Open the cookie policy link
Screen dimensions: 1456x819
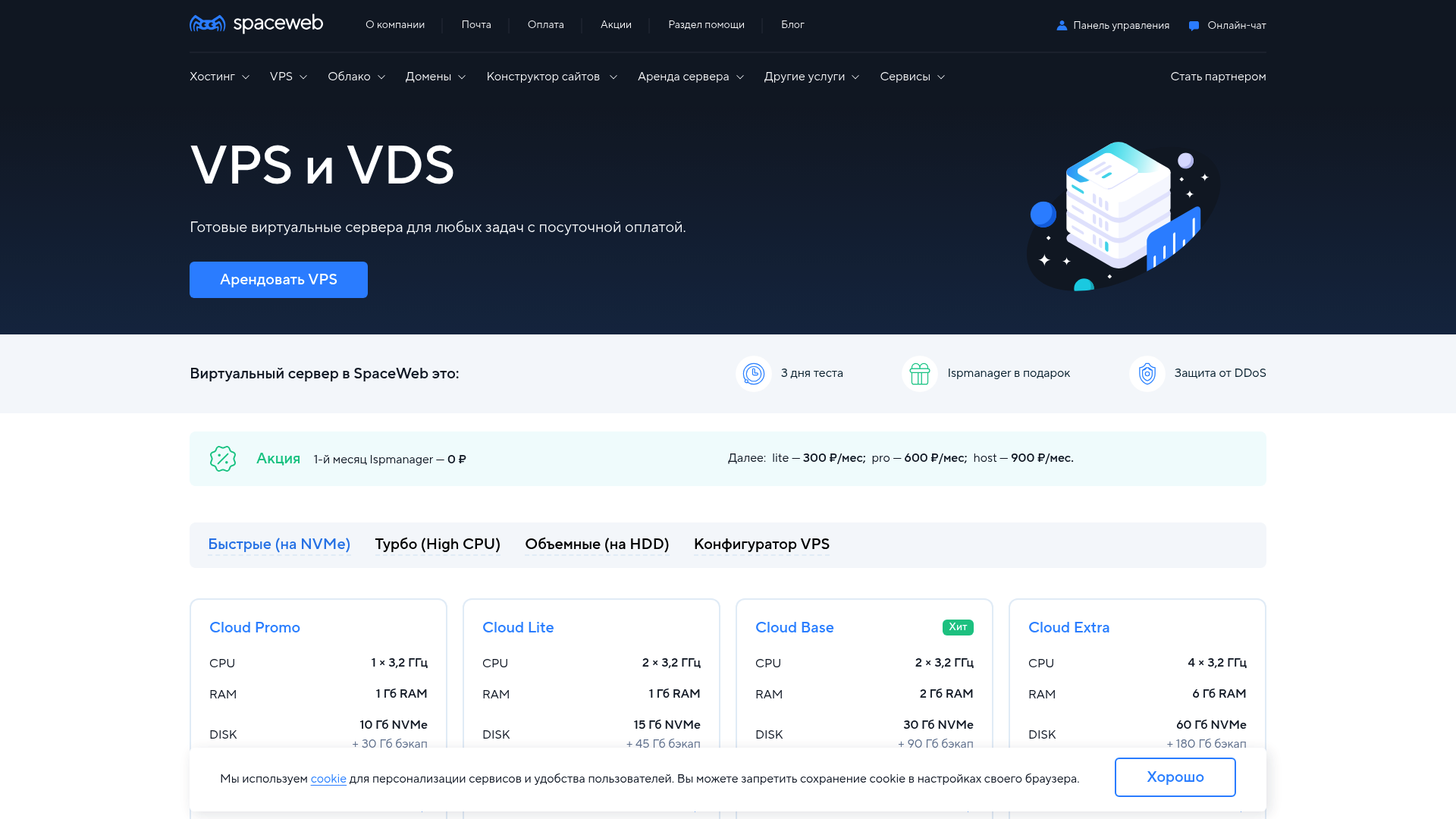[328, 779]
